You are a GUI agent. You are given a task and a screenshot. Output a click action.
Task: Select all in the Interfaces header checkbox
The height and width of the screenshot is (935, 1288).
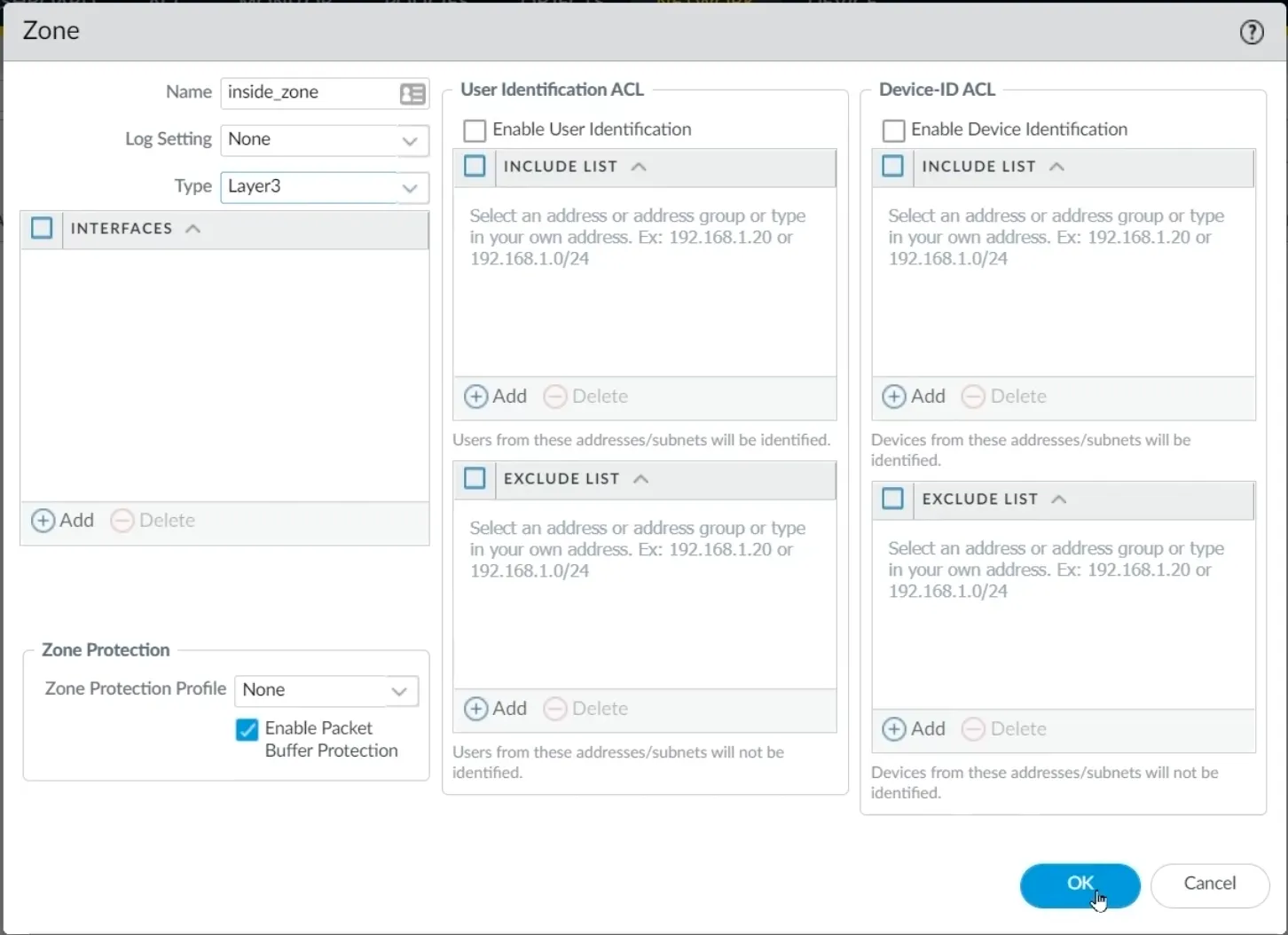coord(42,229)
